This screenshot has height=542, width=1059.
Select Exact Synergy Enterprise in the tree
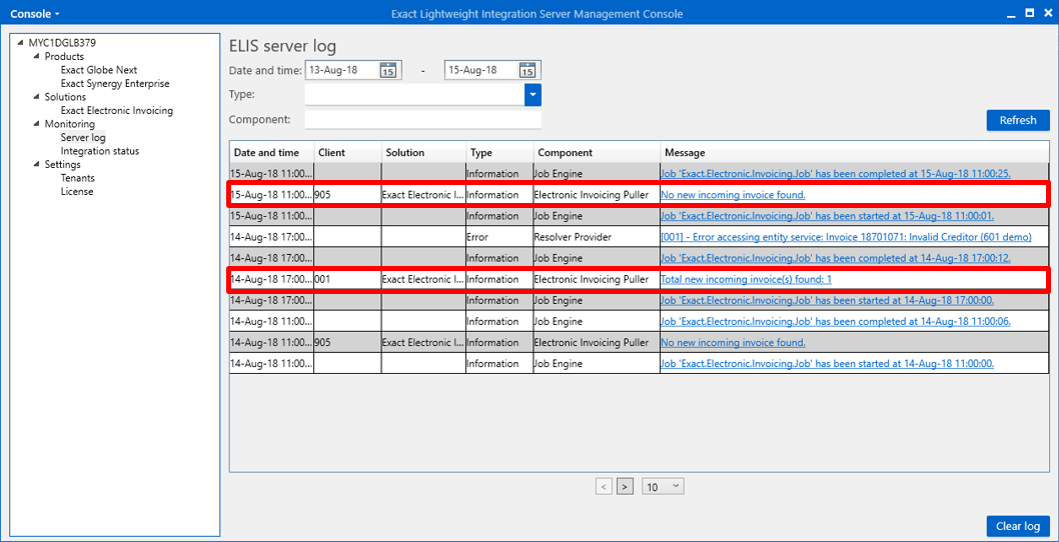[115, 84]
